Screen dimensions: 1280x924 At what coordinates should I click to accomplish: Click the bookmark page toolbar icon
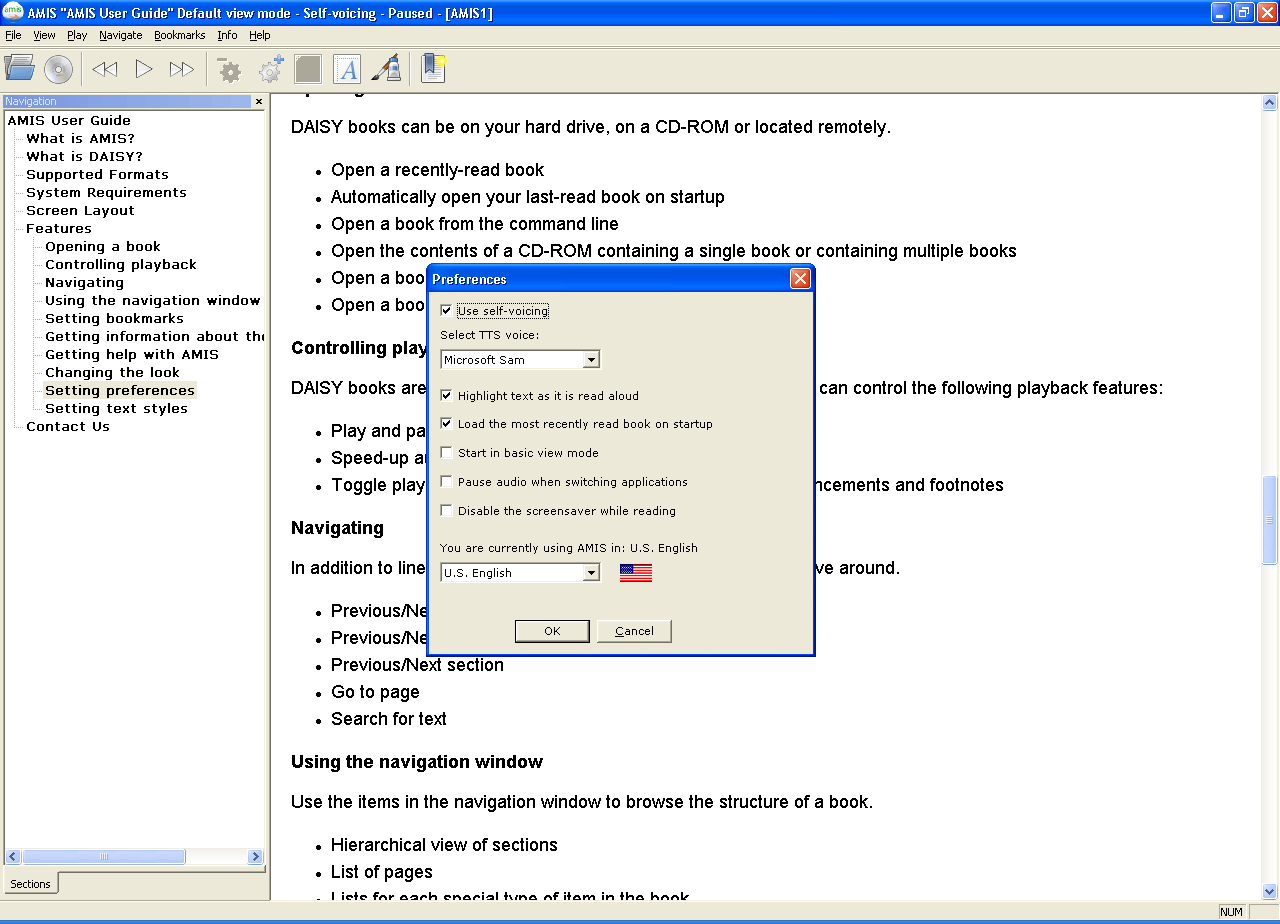click(x=433, y=68)
